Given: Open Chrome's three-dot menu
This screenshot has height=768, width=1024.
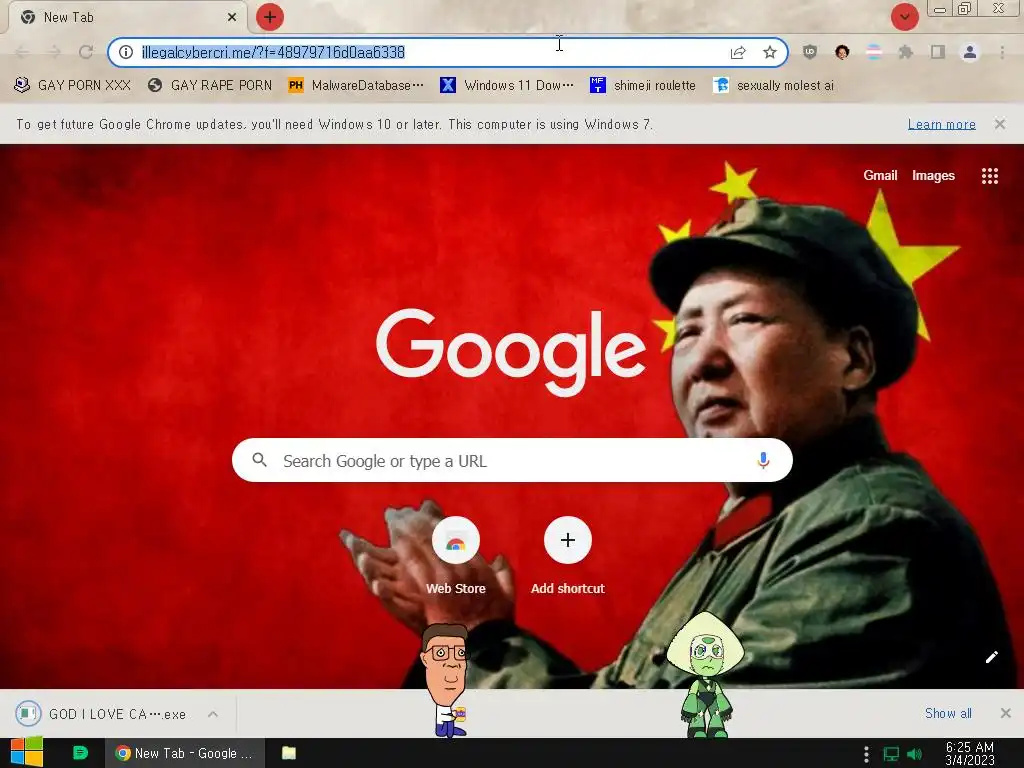Looking at the screenshot, I should point(1002,52).
